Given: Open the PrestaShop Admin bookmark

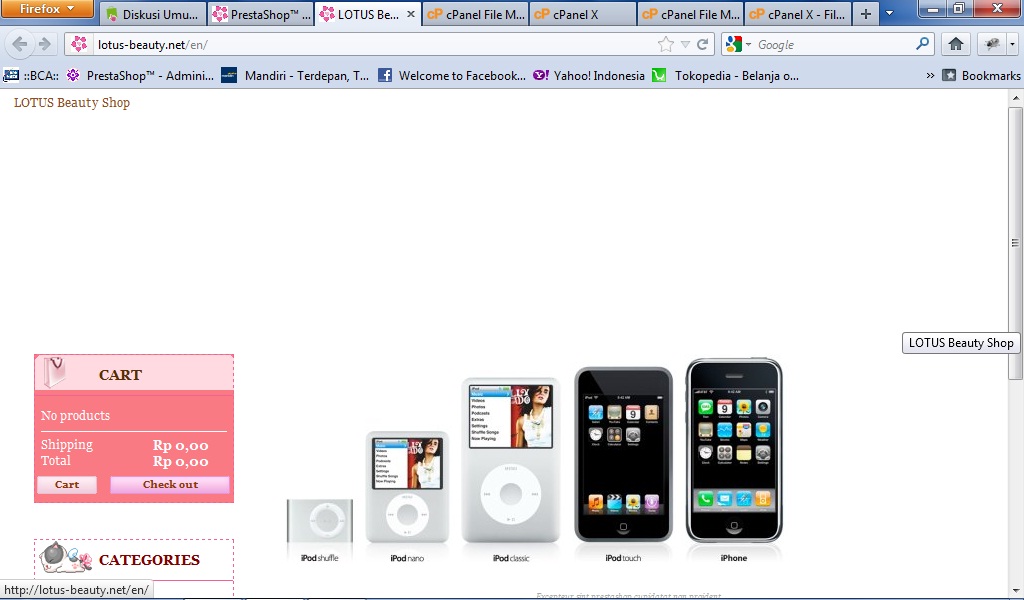Looking at the screenshot, I should (x=140, y=75).
